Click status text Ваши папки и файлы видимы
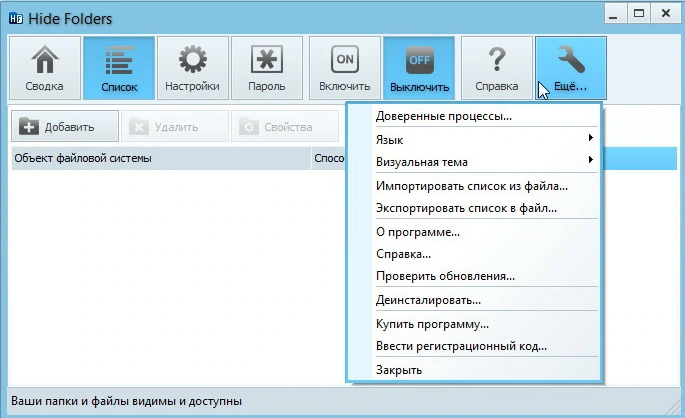Screen dimensions: 685x418 click(x=126, y=401)
